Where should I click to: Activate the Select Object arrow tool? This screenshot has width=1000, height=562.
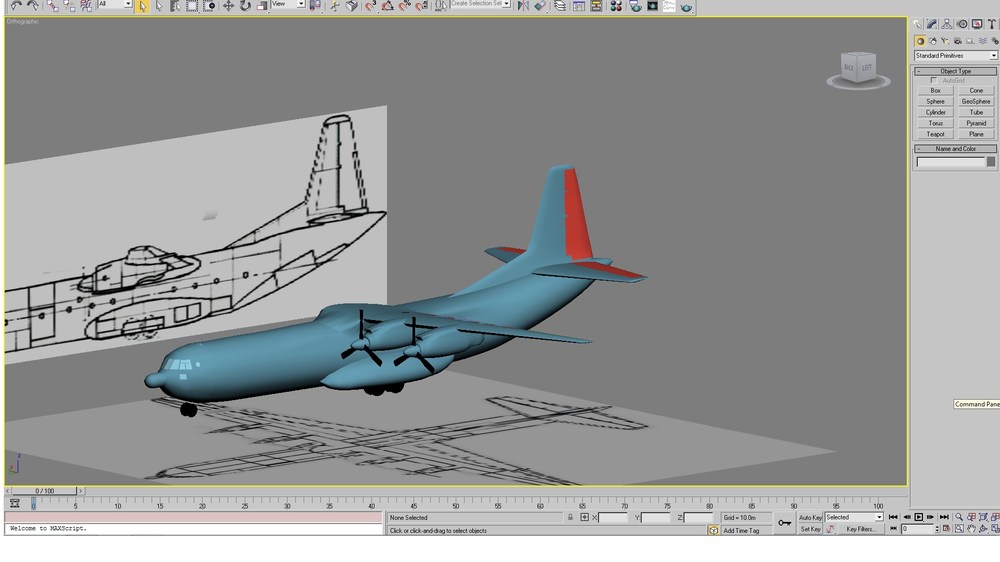click(142, 6)
